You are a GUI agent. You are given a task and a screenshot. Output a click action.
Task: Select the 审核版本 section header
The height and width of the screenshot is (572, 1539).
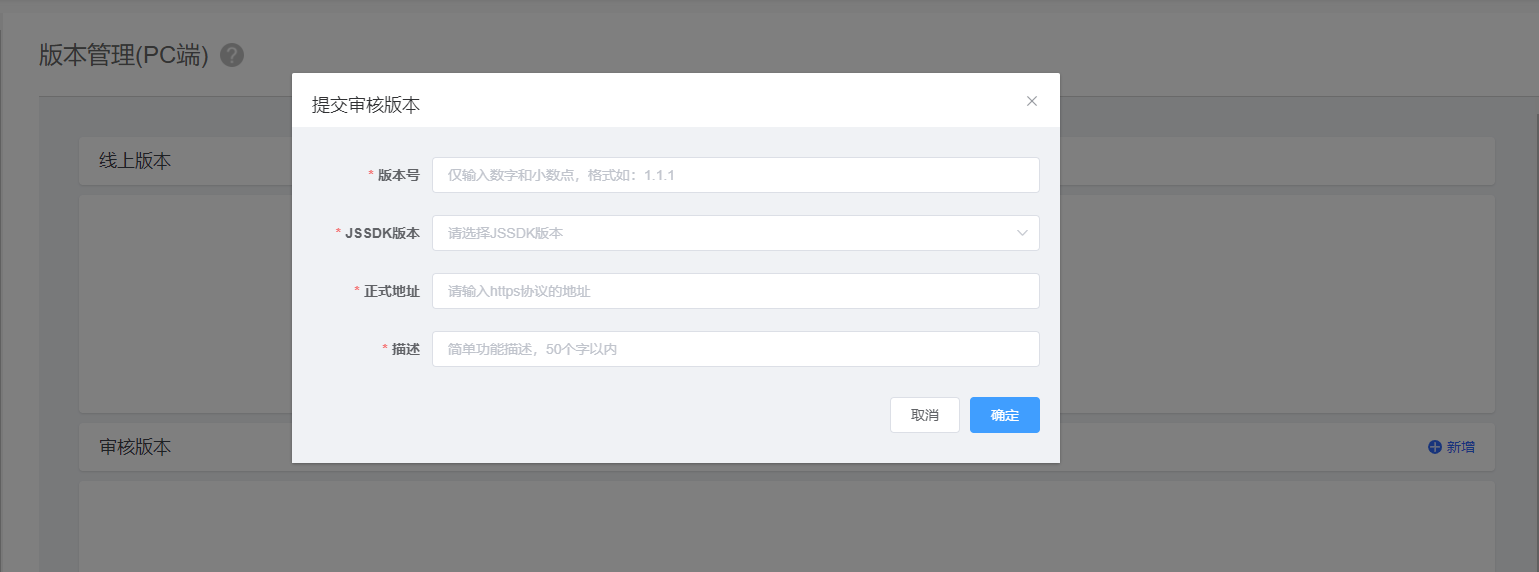[x=135, y=447]
